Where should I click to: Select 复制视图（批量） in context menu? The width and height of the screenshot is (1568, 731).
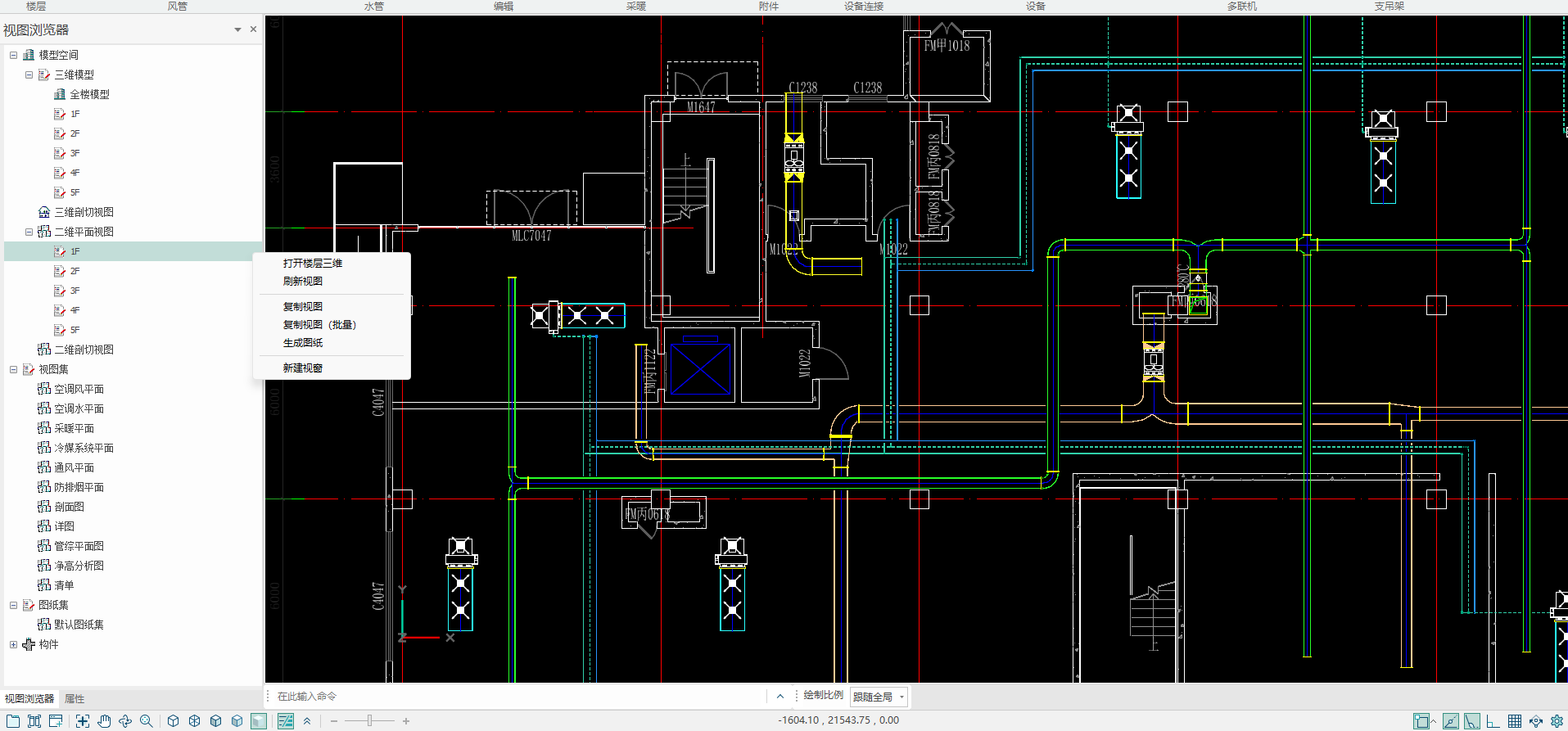319,325
